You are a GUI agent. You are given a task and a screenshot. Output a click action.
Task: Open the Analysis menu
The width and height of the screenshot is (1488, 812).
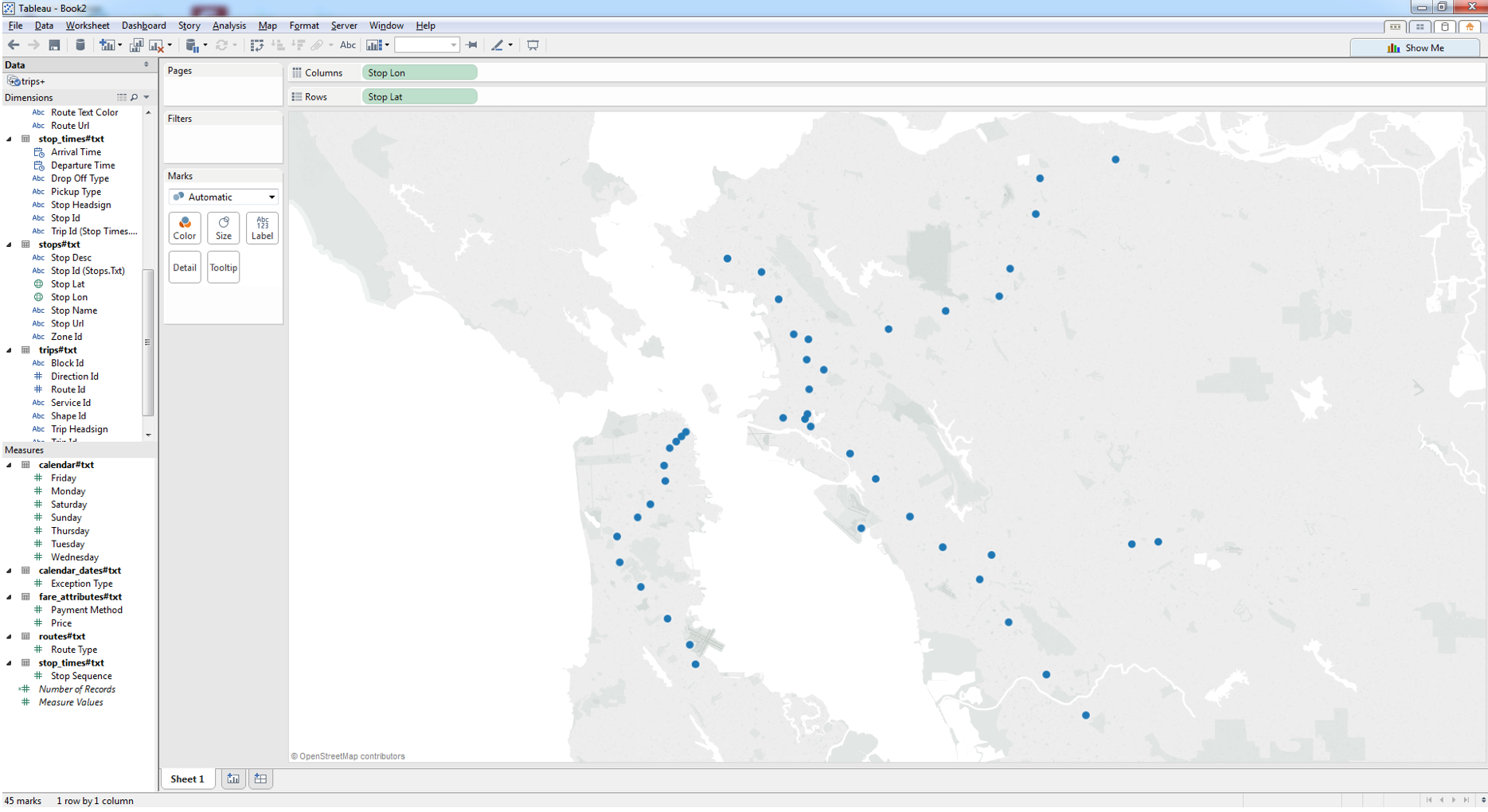pyautogui.click(x=229, y=25)
